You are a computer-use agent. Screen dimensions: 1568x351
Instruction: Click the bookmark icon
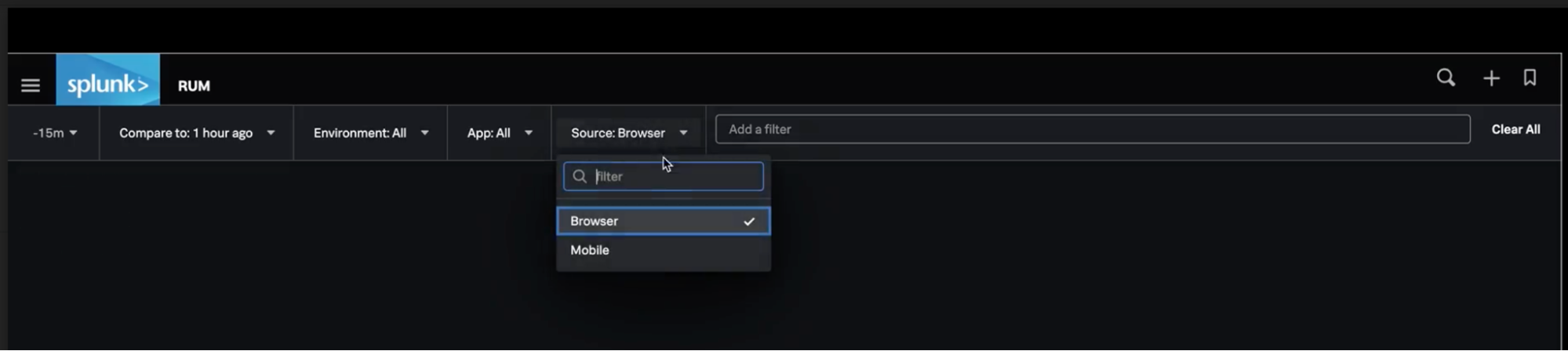[1530, 78]
